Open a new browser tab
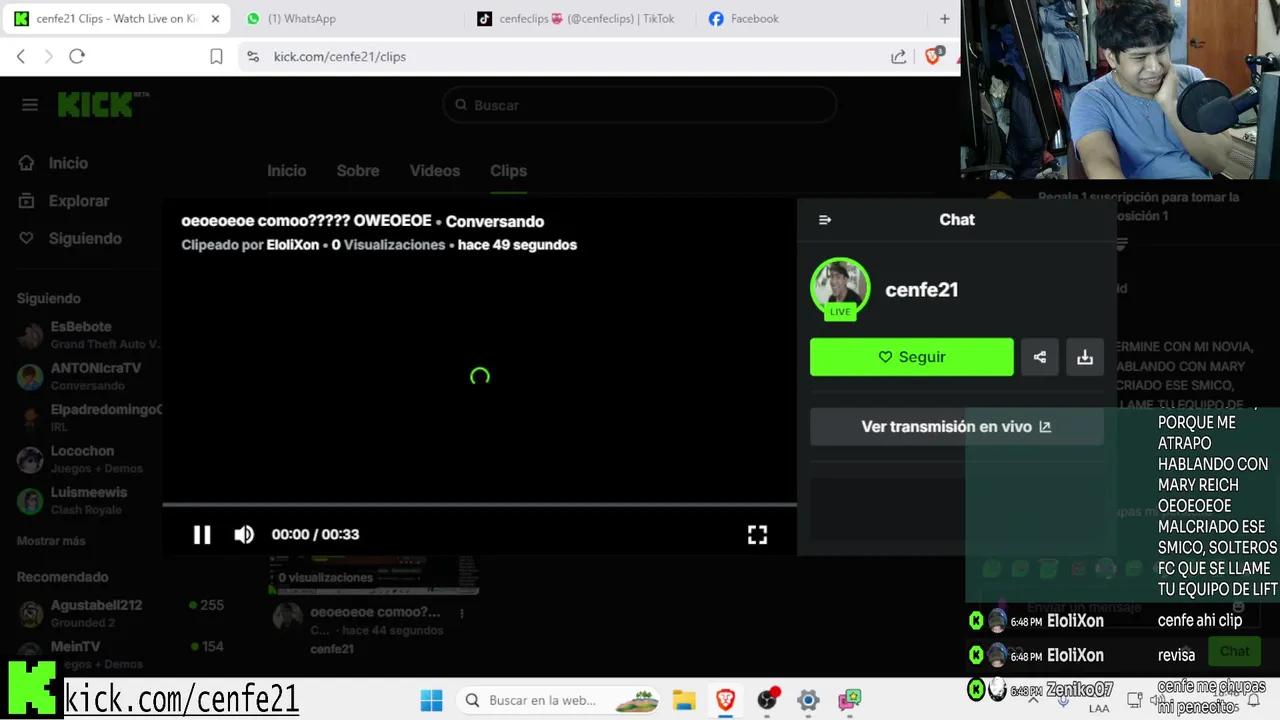Viewport: 1280px width, 720px height. pos(944,19)
